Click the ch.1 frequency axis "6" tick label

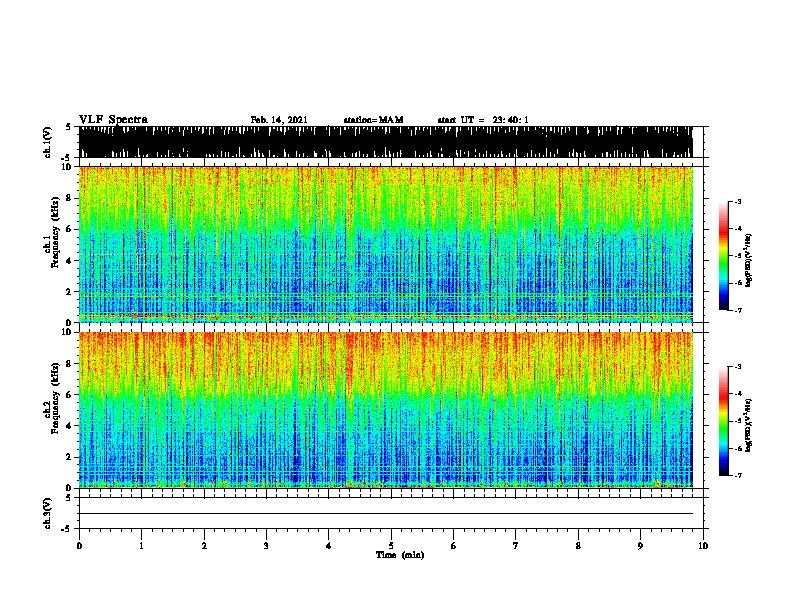pos(70,229)
